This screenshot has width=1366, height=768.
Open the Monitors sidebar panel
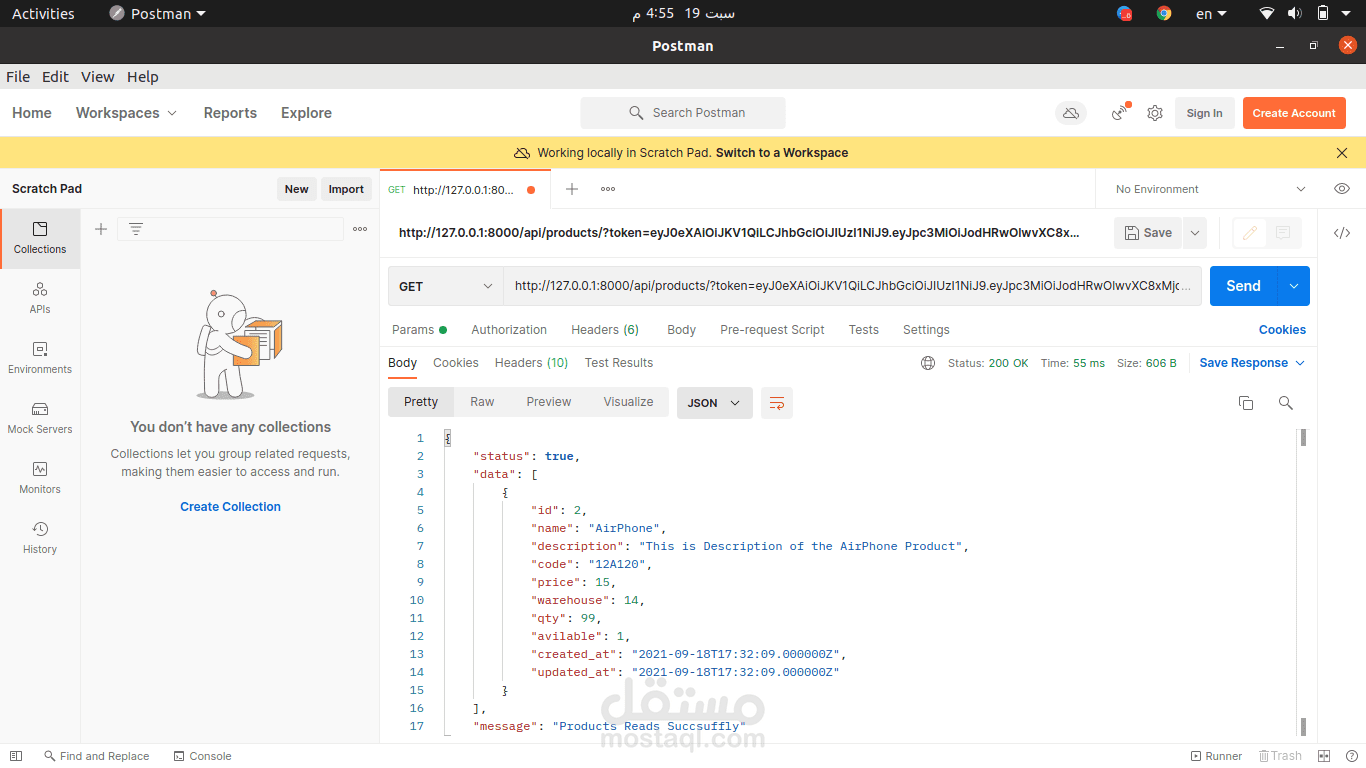click(40, 478)
